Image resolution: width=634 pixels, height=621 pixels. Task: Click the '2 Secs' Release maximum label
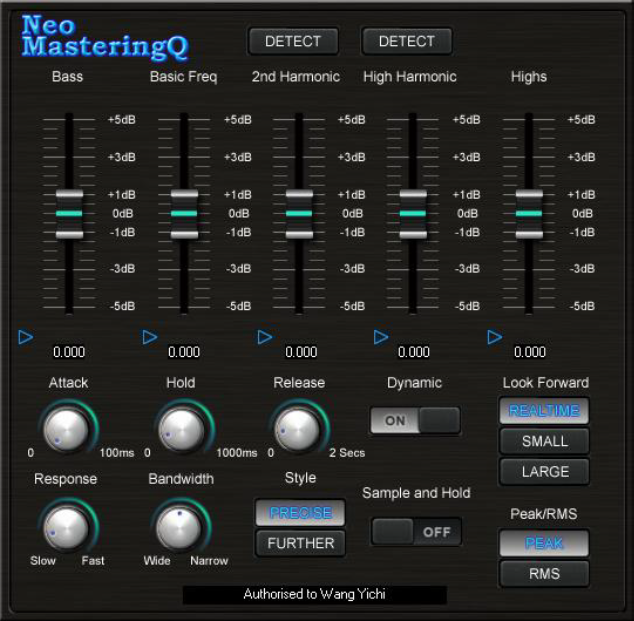347,452
